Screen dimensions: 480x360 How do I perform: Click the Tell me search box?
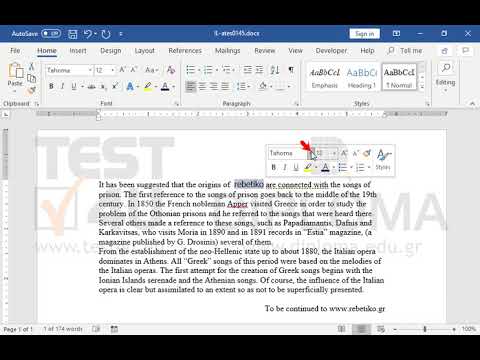click(x=405, y=51)
